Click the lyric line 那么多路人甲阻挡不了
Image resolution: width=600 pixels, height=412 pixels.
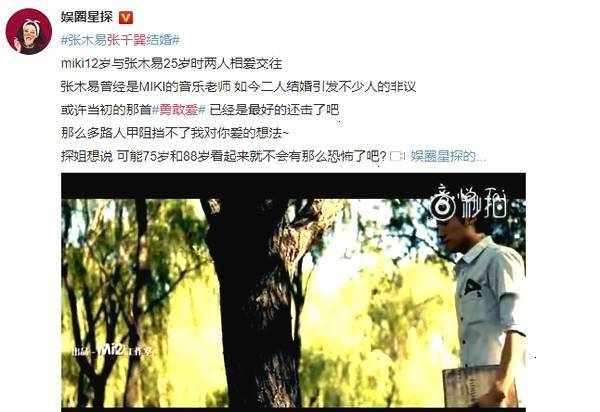[176, 133]
